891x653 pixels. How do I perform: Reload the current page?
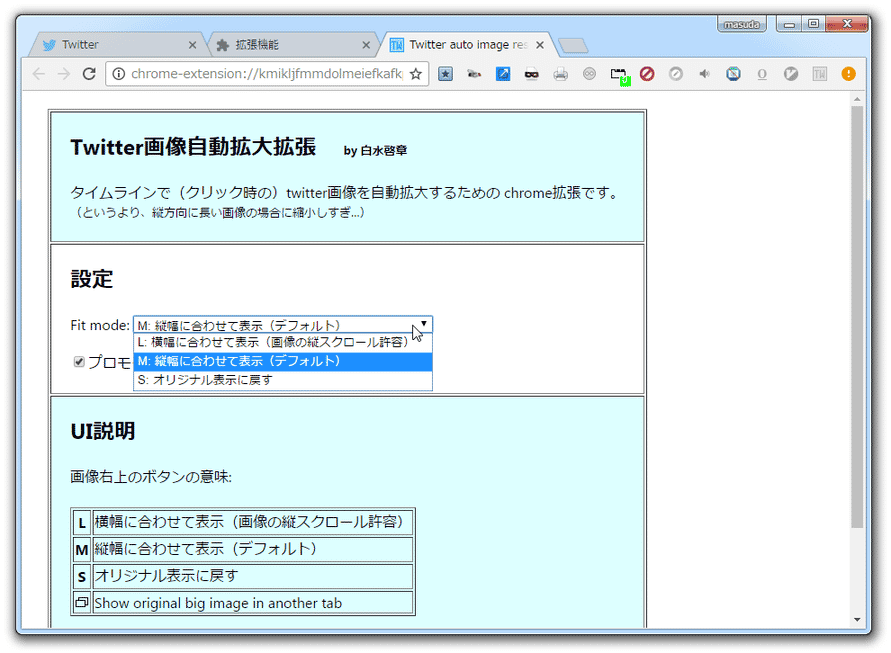[89, 74]
